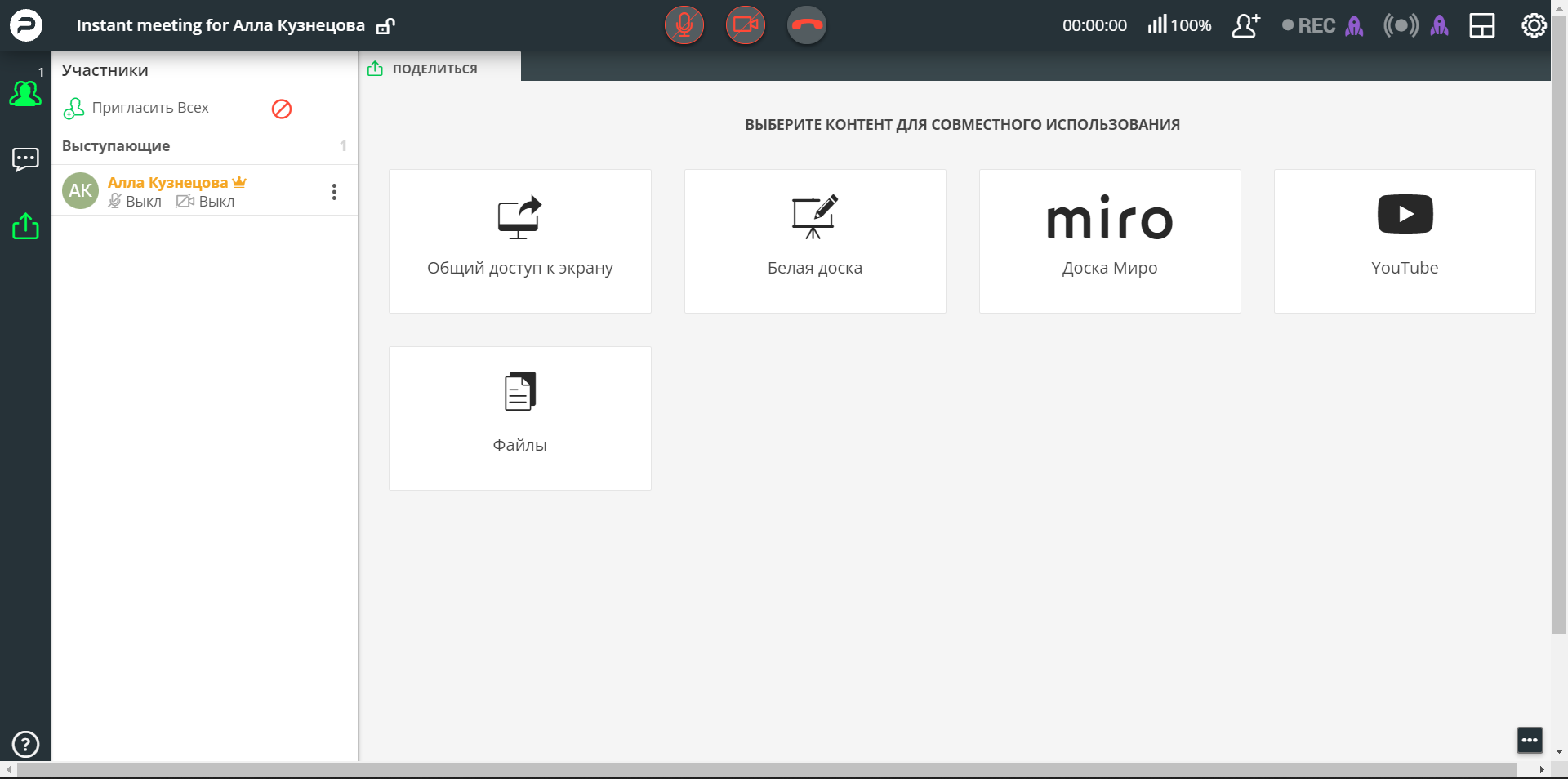
Task: Unmute the microphone button
Action: pyautogui.click(x=684, y=25)
